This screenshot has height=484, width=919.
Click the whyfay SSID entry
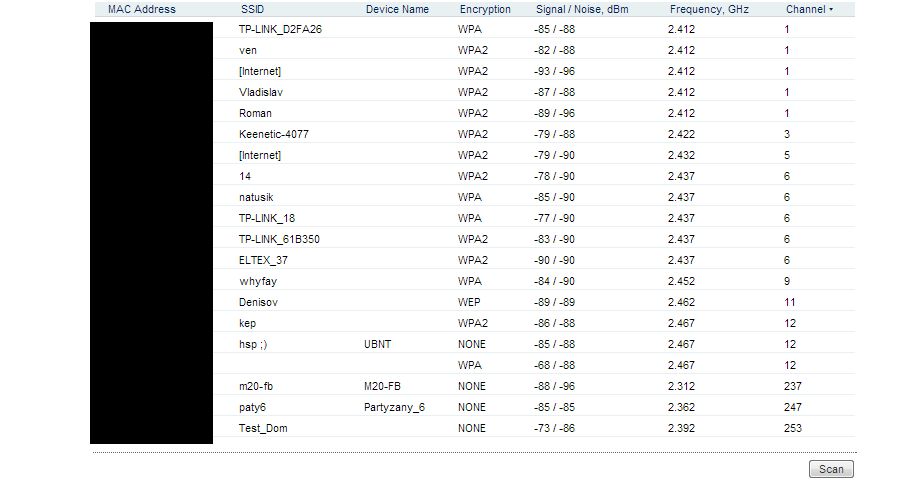(x=257, y=281)
